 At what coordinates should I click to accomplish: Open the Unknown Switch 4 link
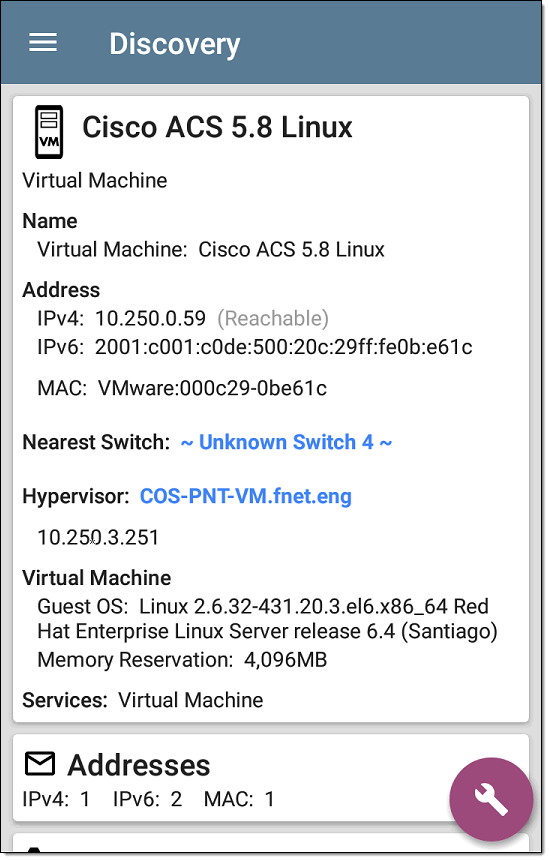point(286,442)
